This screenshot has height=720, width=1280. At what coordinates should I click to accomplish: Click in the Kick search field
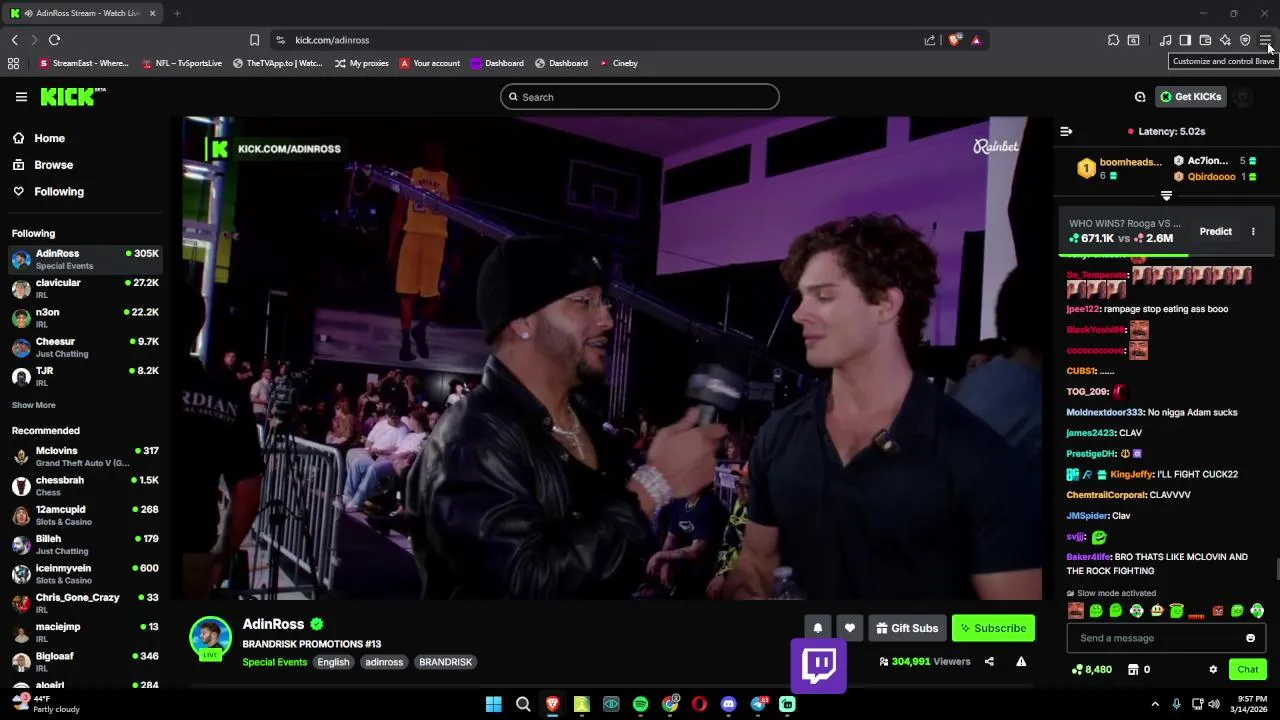tap(640, 97)
